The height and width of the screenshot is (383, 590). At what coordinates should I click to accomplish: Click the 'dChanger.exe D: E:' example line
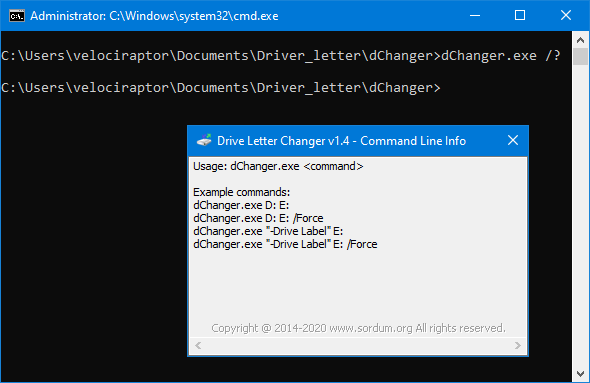click(x=241, y=205)
